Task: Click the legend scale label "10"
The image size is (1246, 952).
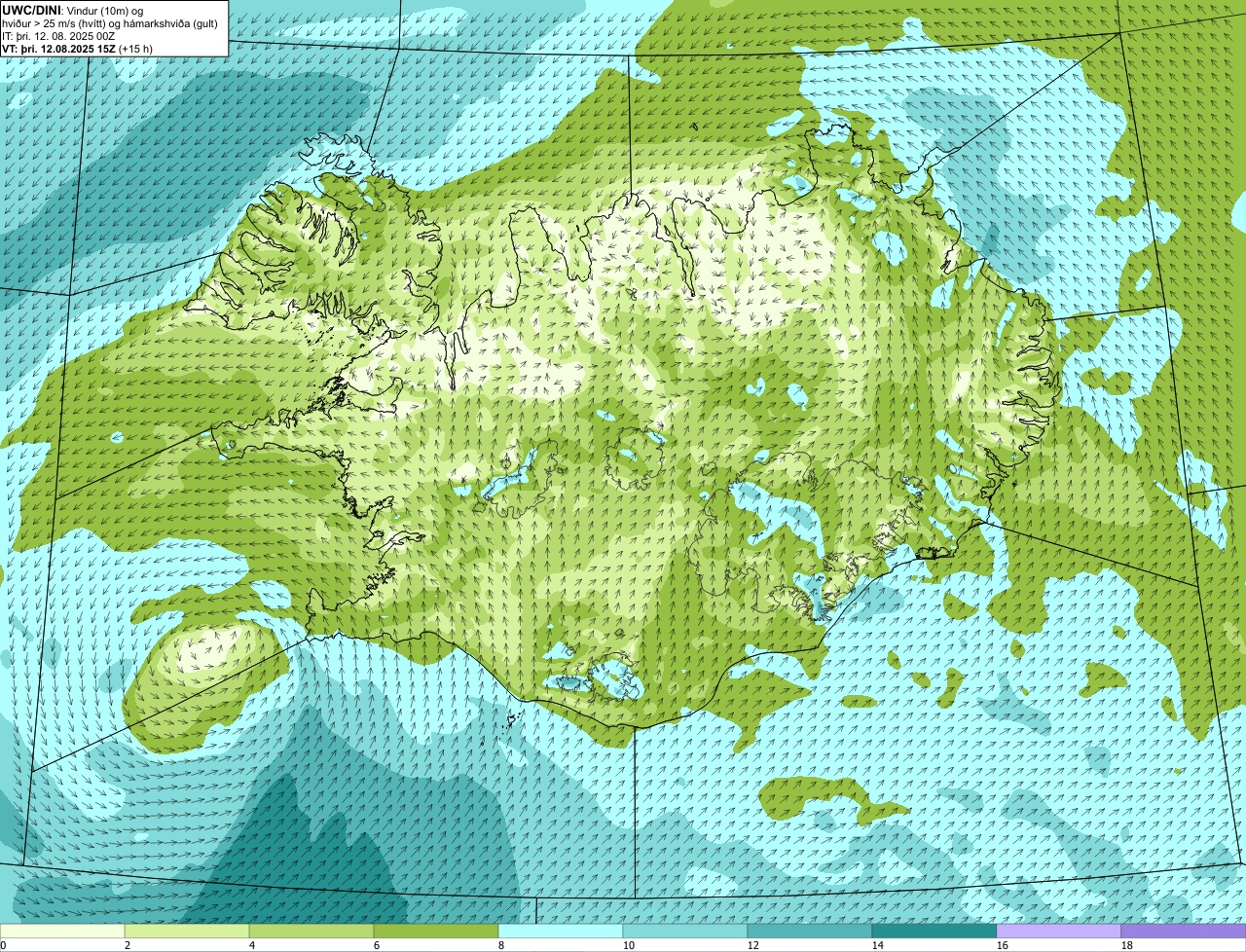Action: coord(629,945)
